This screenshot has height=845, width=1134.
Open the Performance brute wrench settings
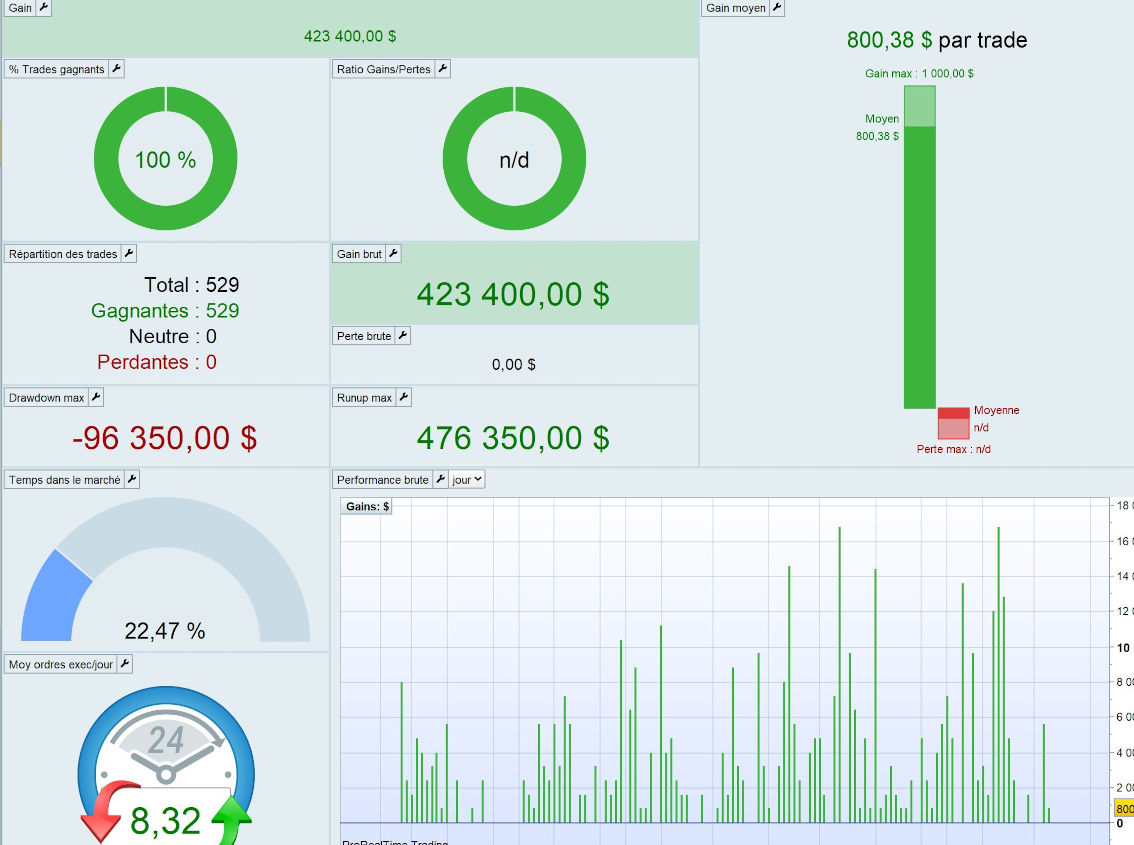coord(440,479)
